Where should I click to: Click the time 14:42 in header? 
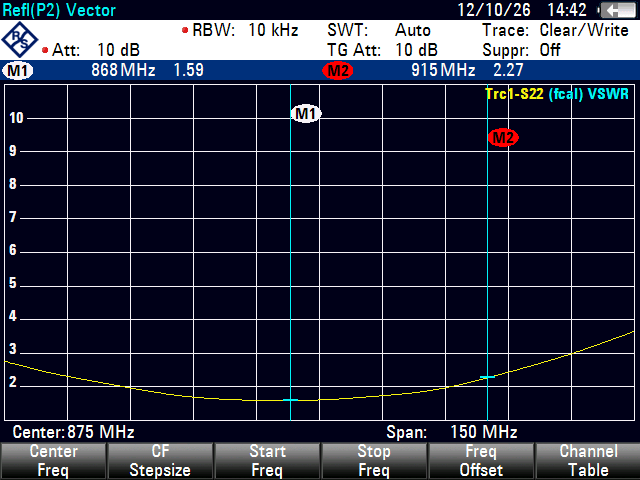click(x=567, y=10)
